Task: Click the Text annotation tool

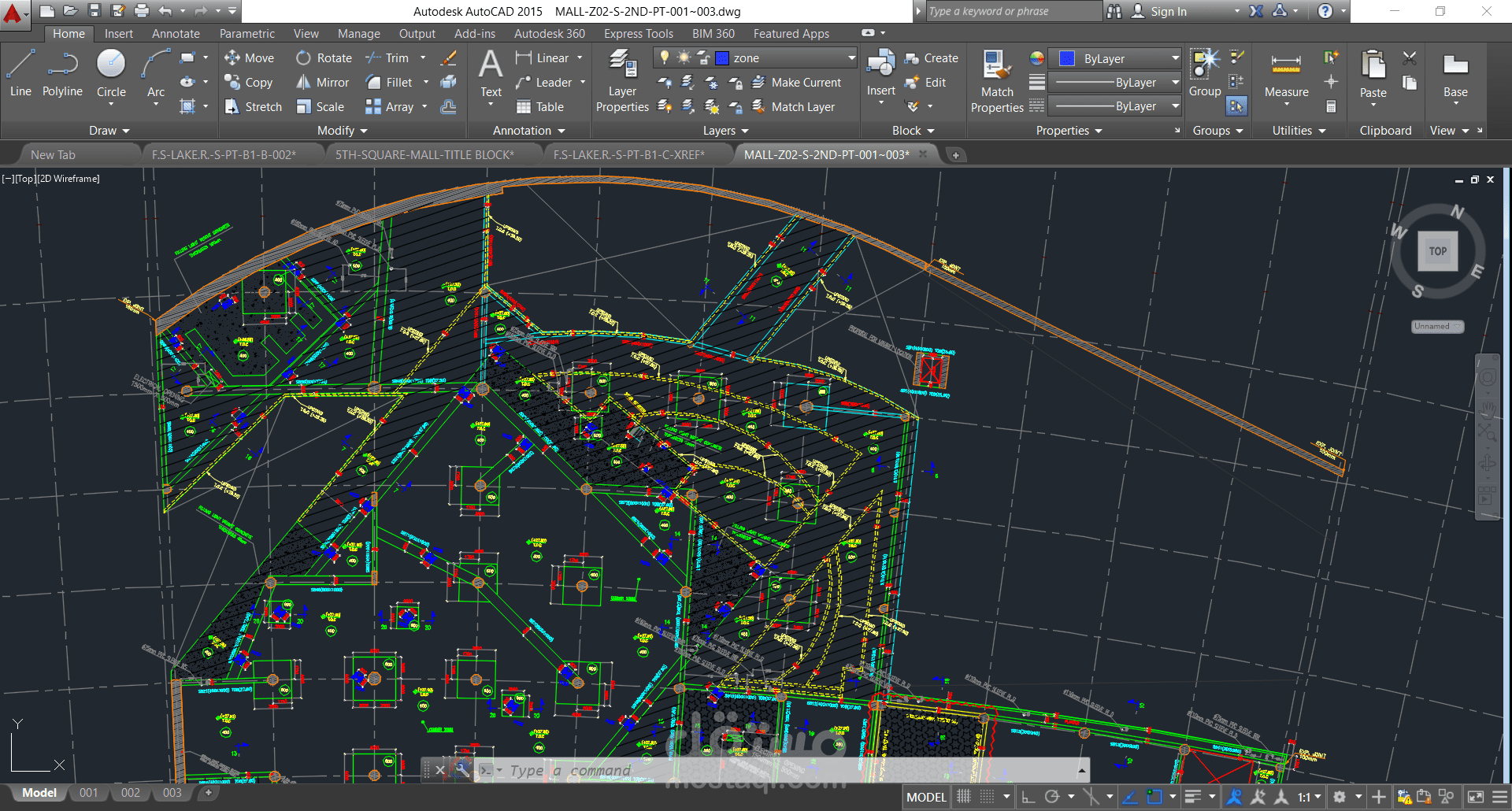Action: click(x=491, y=73)
